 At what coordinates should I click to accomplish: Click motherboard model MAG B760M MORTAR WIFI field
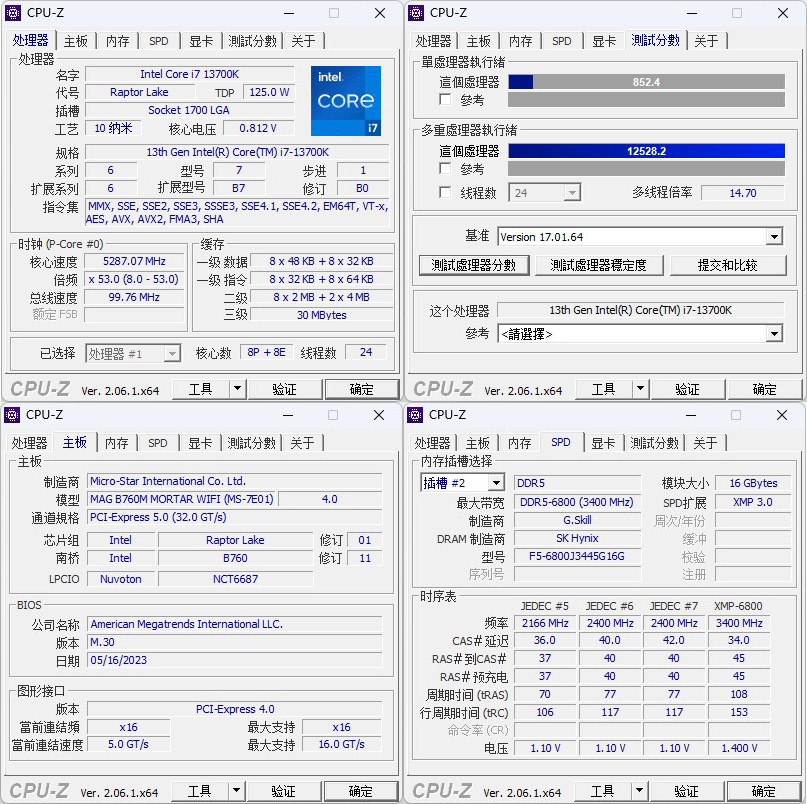point(182,499)
